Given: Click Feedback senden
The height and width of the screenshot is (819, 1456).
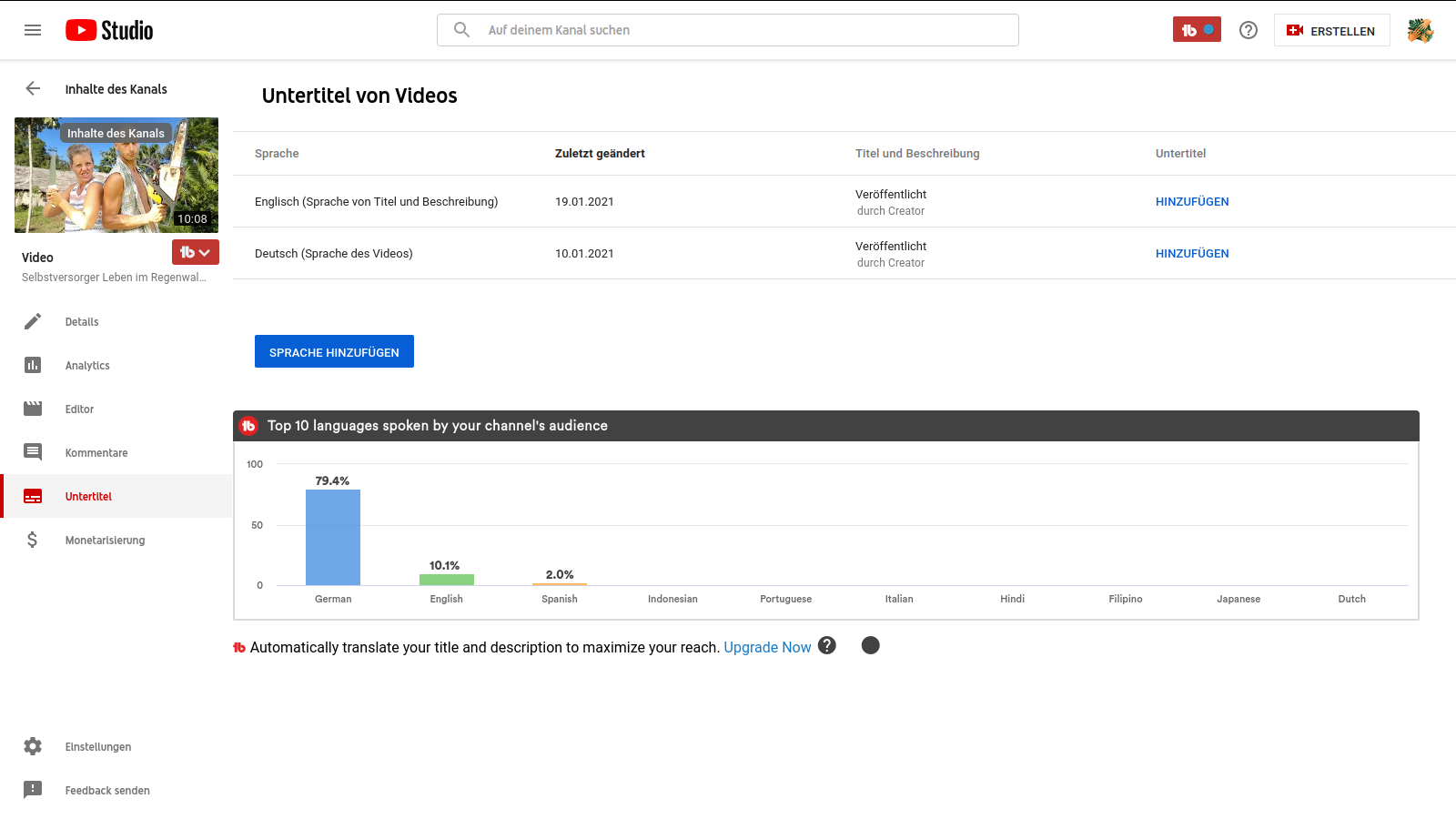Looking at the screenshot, I should pos(106,790).
